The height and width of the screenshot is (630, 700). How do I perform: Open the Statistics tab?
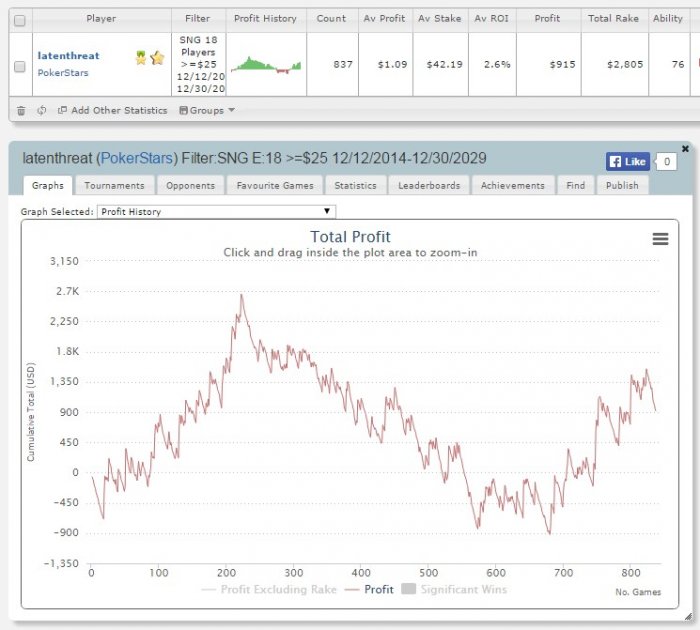[x=355, y=185]
